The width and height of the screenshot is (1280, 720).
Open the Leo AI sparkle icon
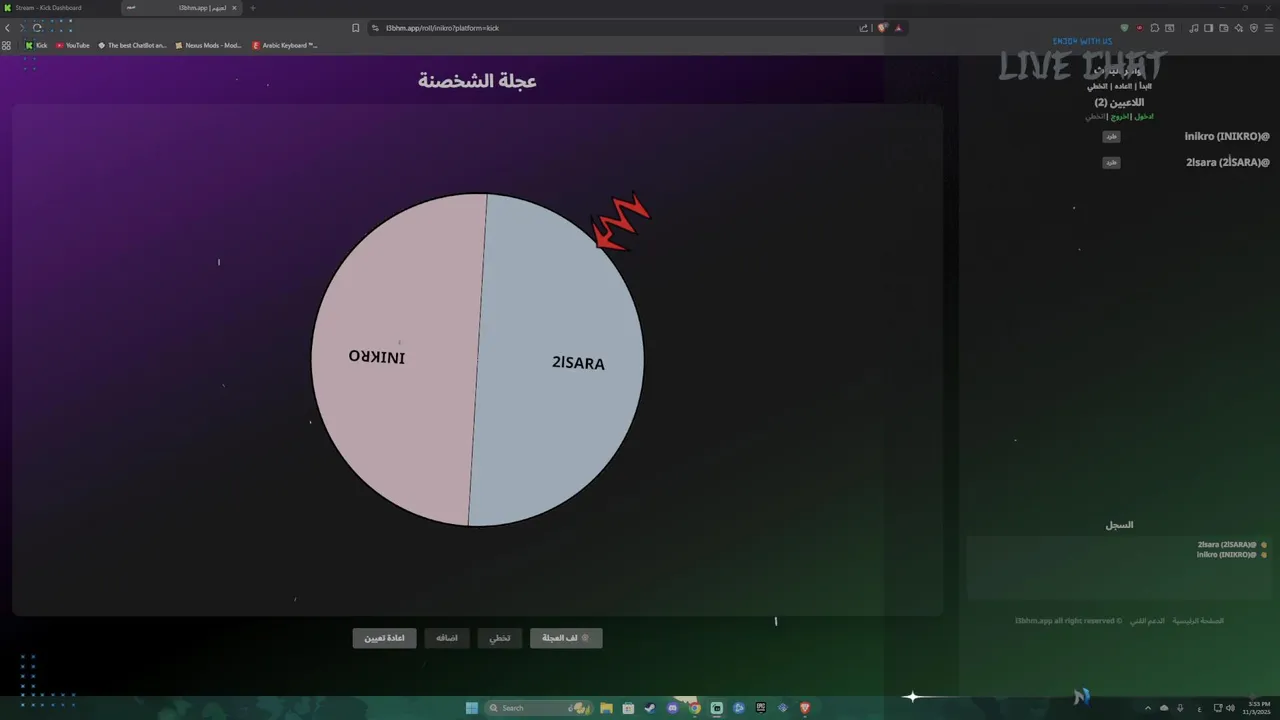(1239, 28)
